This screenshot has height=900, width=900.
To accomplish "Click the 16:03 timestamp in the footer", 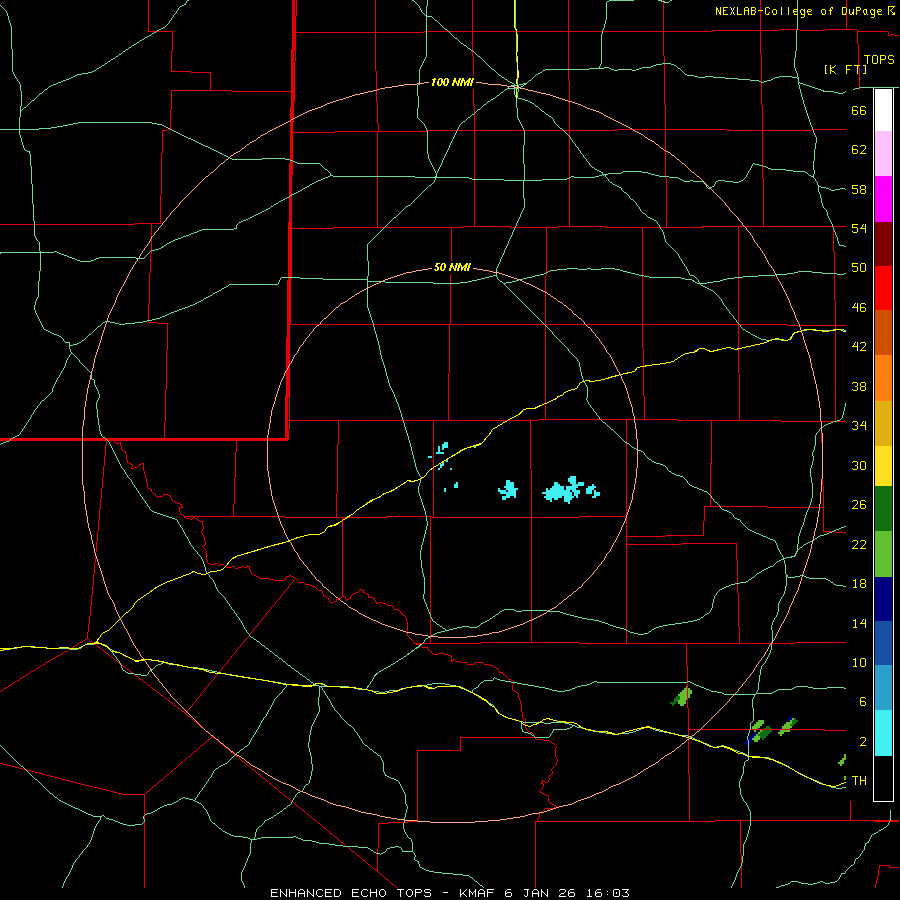I will 608,893.
